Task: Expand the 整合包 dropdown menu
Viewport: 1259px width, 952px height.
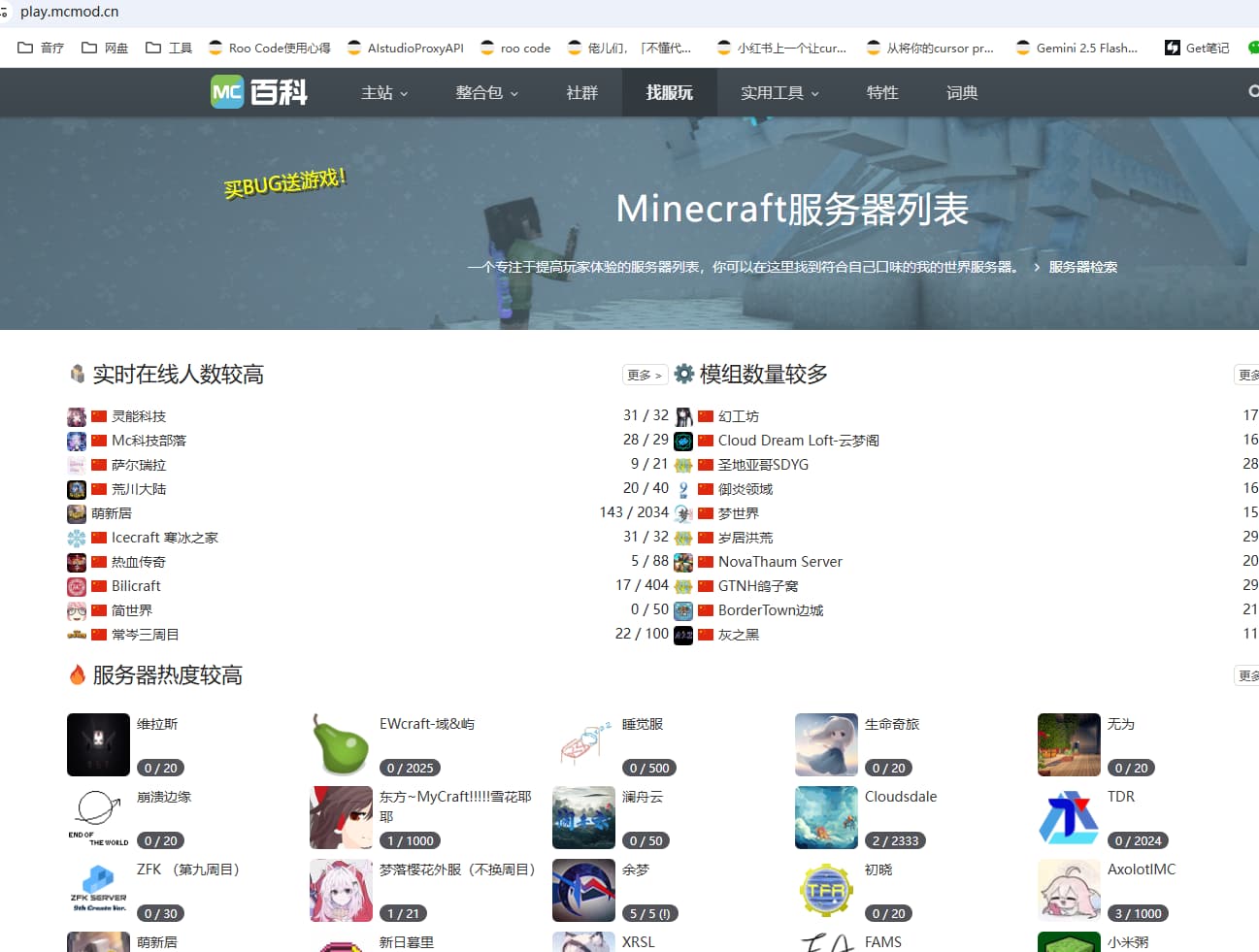Action: tap(487, 92)
